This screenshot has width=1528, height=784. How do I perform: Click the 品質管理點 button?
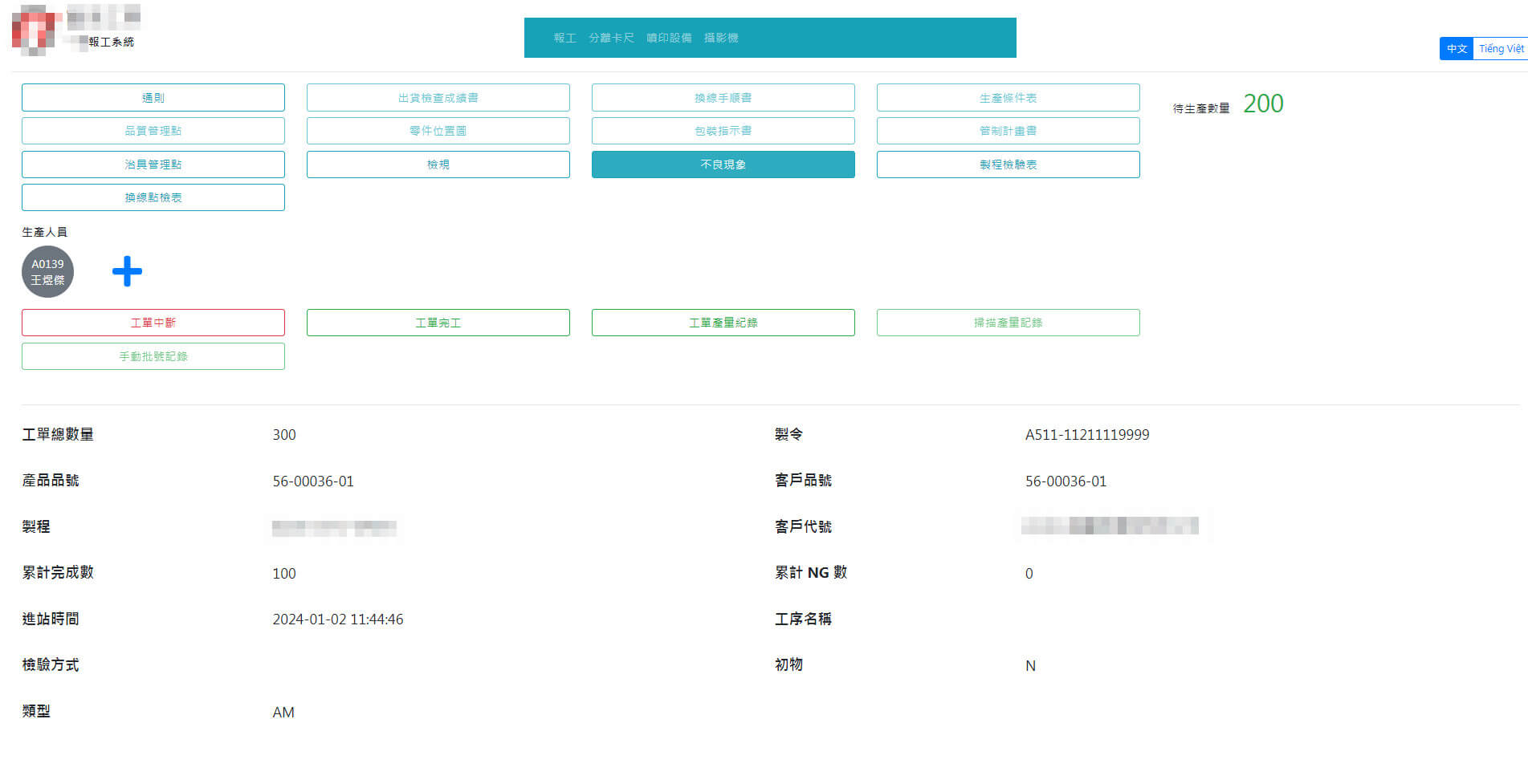[x=153, y=131]
